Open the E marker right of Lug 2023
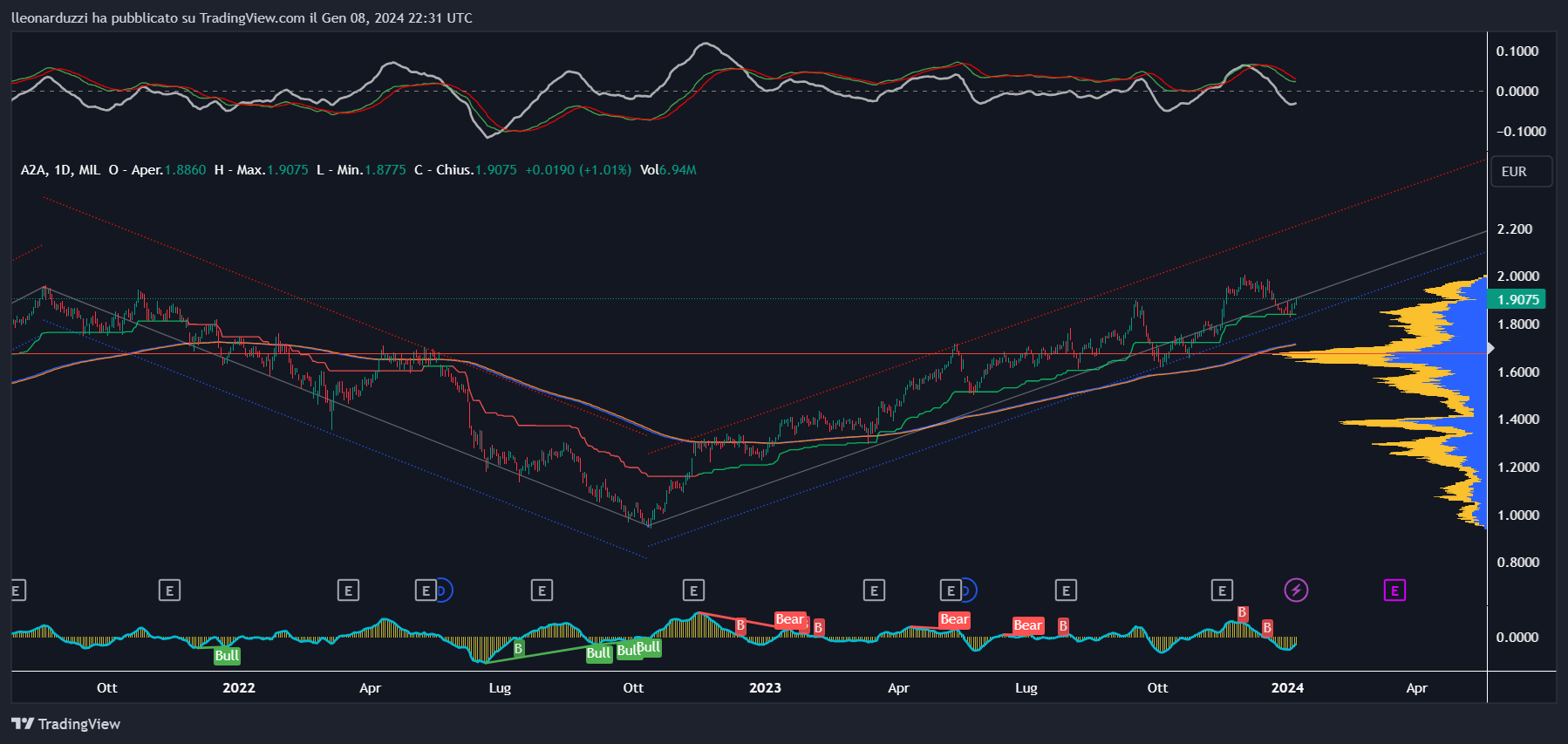This screenshot has width=1568, height=744. pyautogui.click(x=1066, y=590)
